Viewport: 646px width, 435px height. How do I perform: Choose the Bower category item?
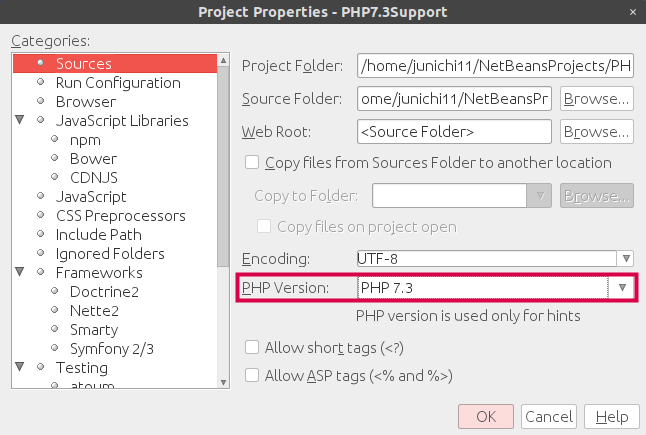pyautogui.click(x=93, y=159)
